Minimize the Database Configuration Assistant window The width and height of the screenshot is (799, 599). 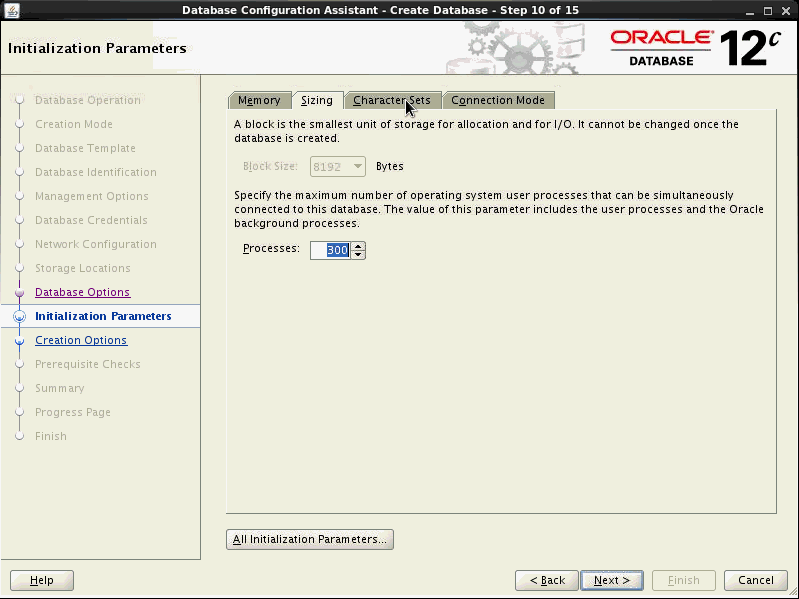click(x=750, y=11)
